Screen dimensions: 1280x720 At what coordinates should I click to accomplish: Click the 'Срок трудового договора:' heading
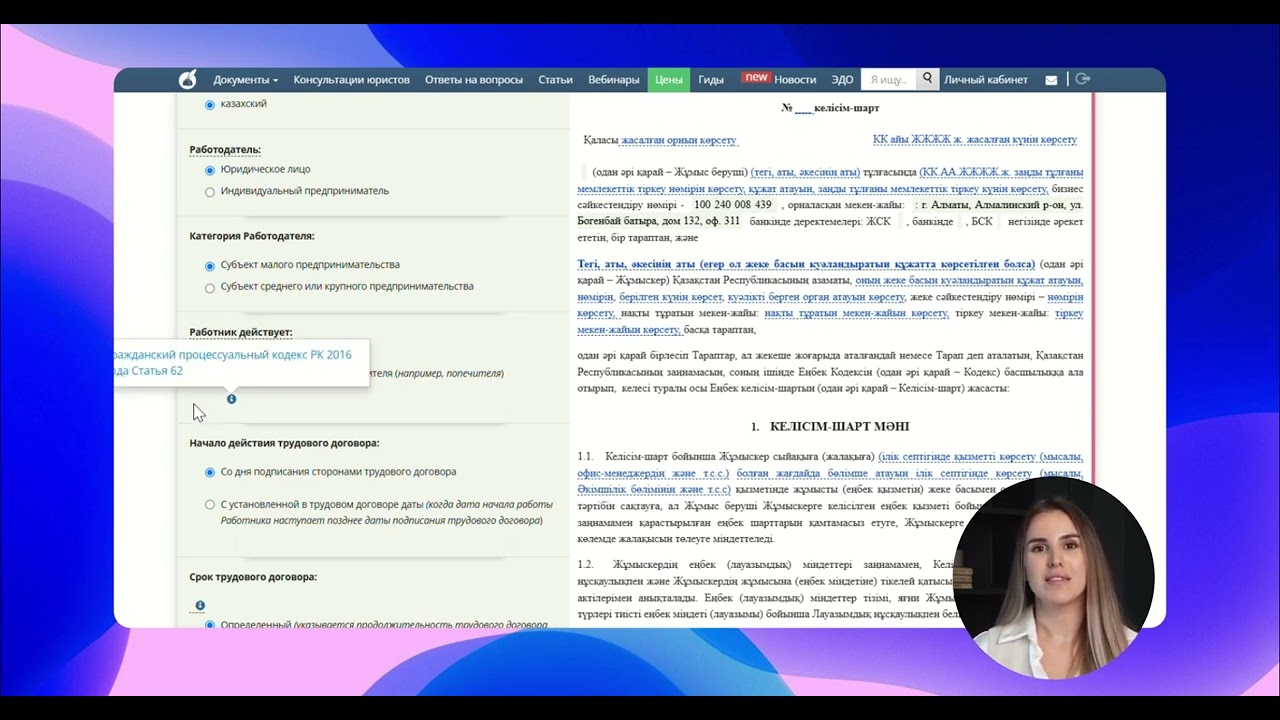[253, 577]
